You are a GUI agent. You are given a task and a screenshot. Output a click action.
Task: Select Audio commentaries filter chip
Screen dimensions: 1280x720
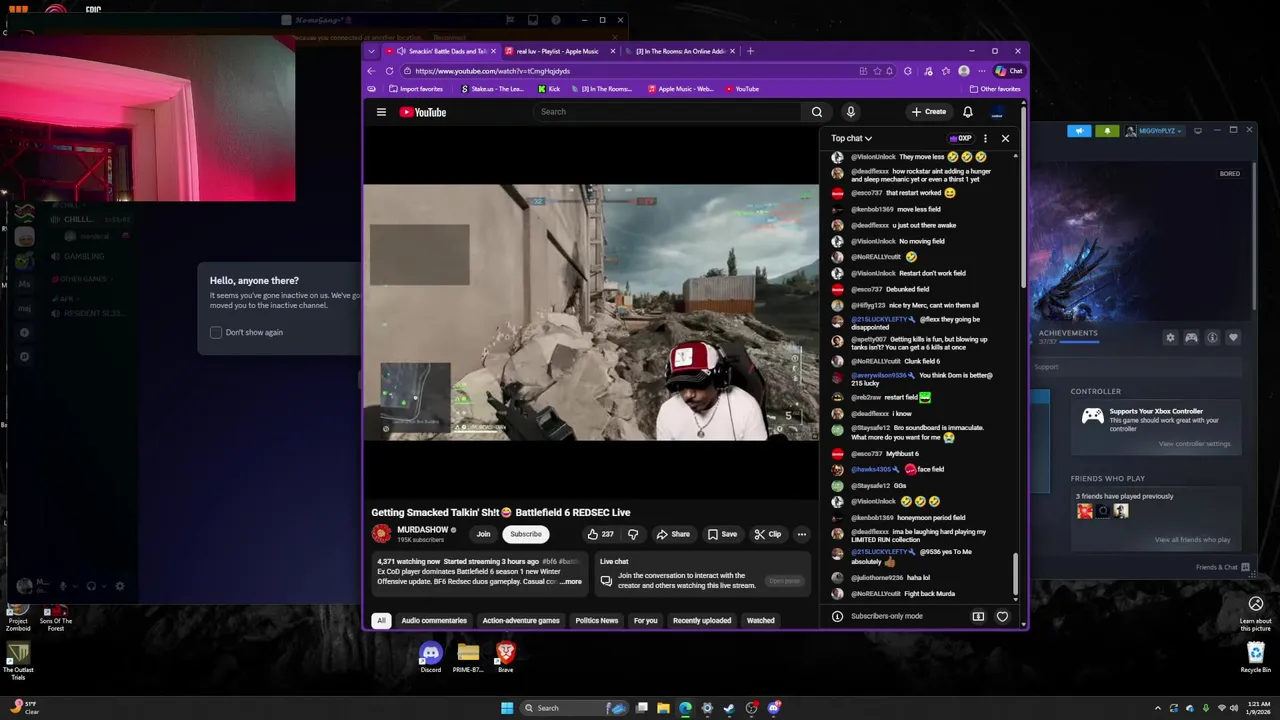click(434, 621)
